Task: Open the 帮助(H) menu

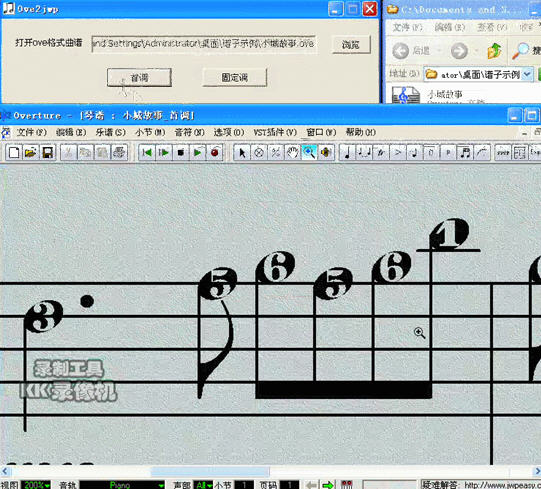Action: click(x=361, y=132)
